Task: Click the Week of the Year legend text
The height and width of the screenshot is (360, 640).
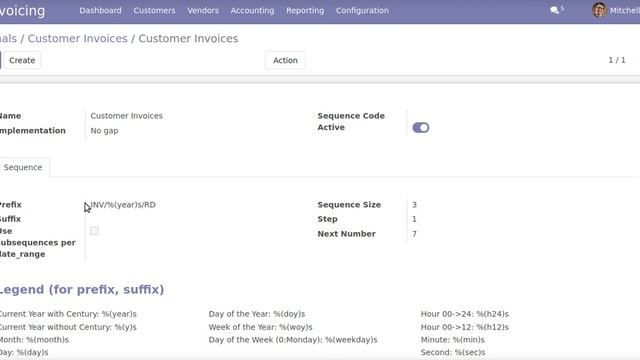Action: click(x=260, y=327)
